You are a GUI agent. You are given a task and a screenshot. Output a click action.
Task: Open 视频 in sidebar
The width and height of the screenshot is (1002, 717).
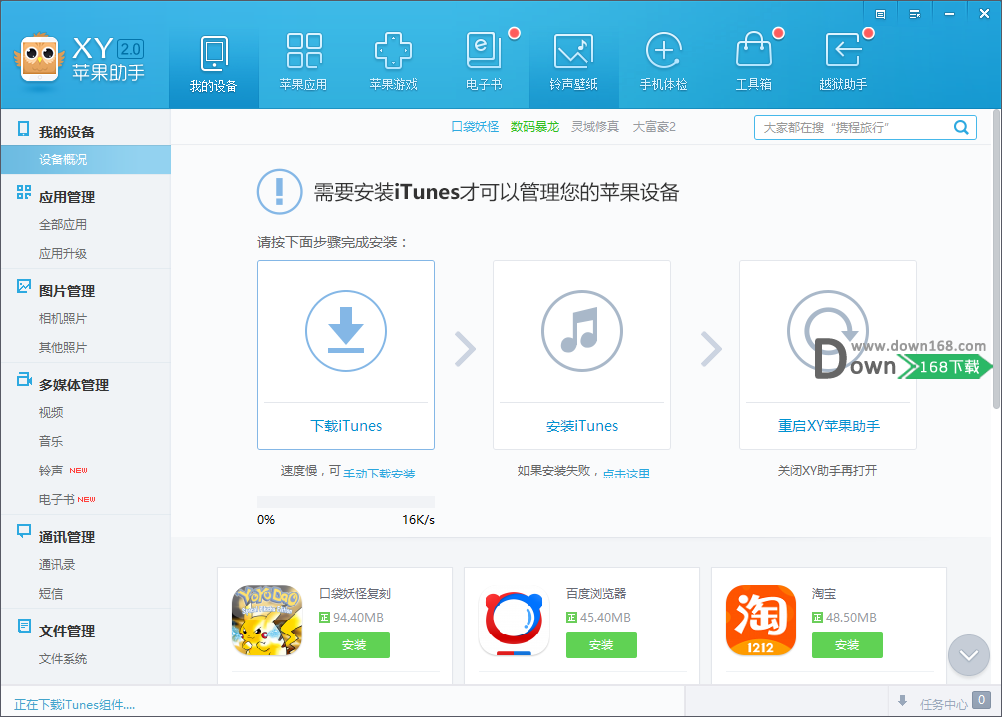click(x=51, y=412)
